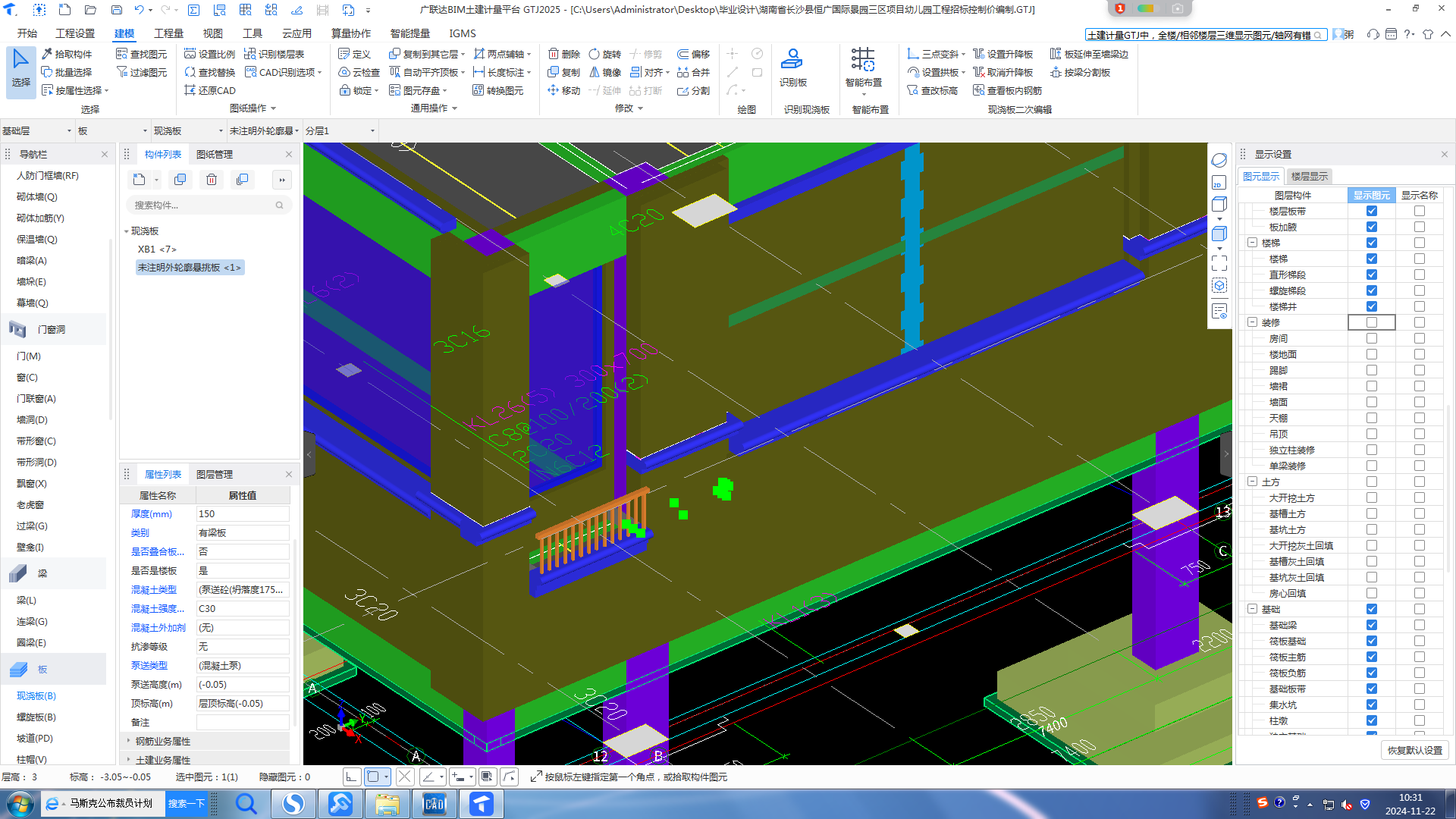The width and height of the screenshot is (1456, 819).
Task: Uncheck 显示图元 for 基础梁
Action: [1371, 625]
